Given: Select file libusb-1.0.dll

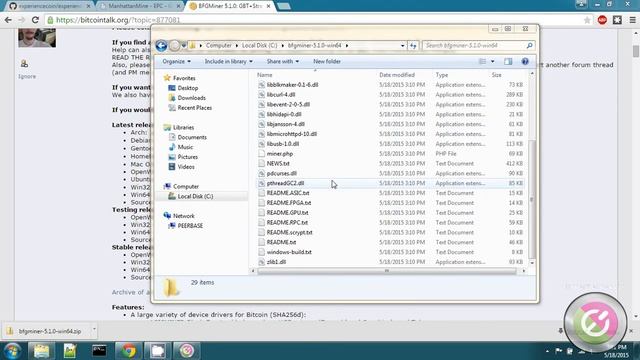Looking at the screenshot, I should 283,144.
